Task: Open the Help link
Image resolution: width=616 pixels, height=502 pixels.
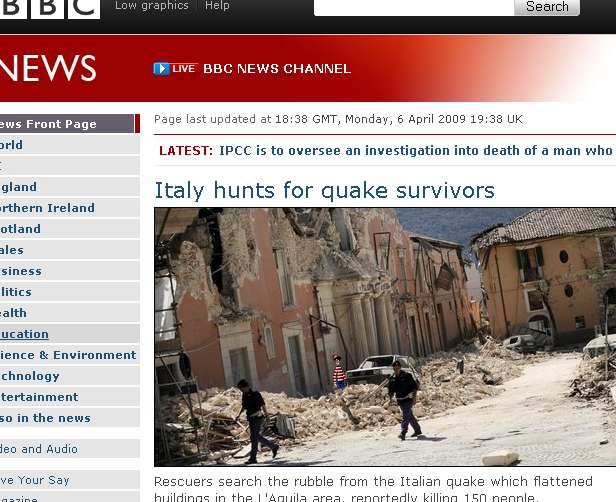Action: click(x=217, y=6)
